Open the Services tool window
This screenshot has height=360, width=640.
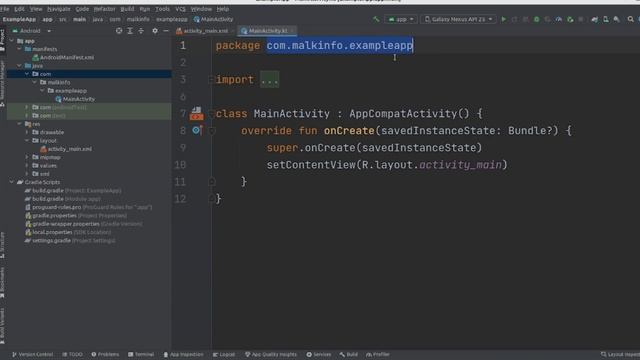coord(318,354)
